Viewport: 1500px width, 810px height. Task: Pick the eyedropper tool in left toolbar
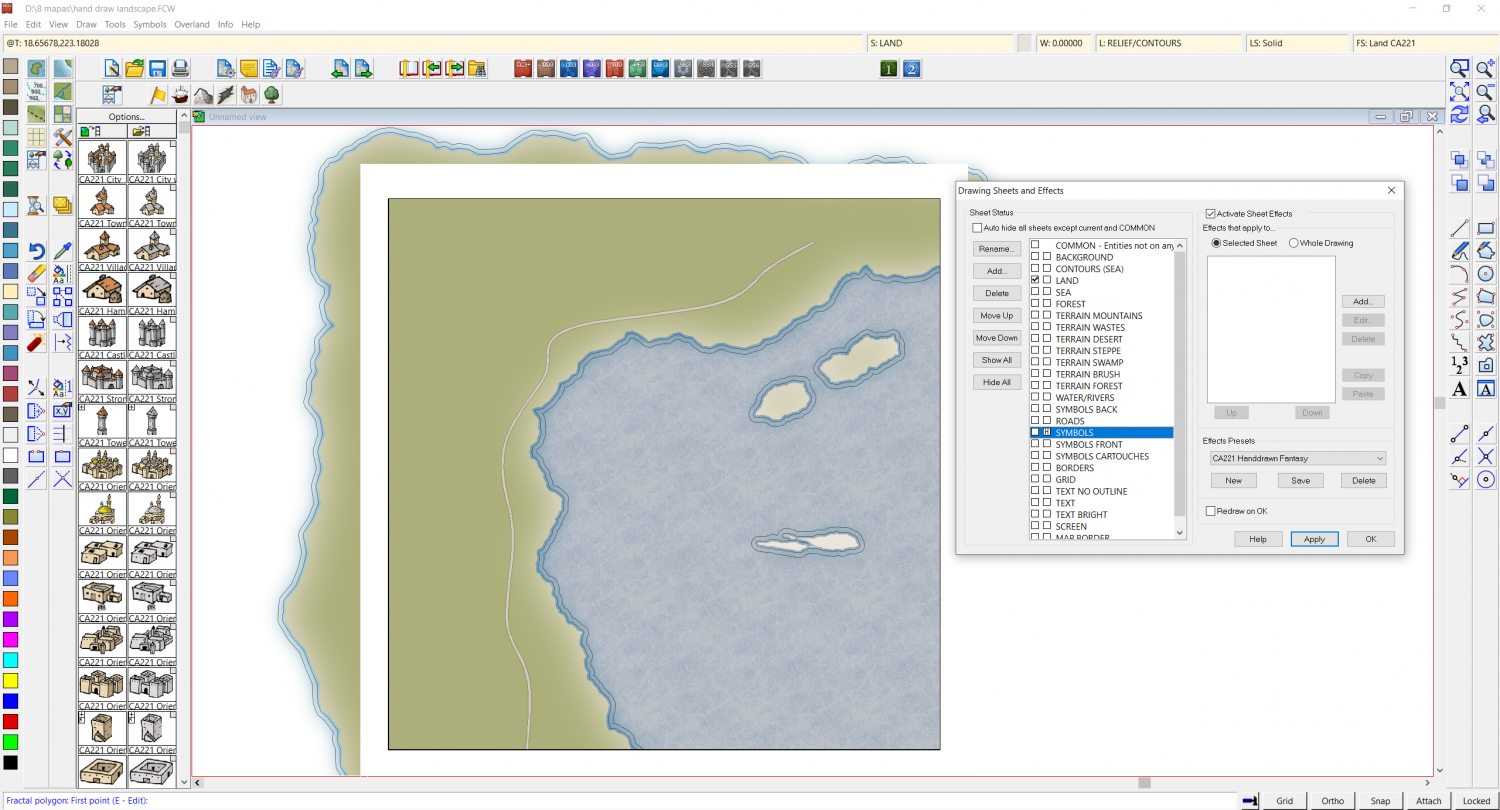62,251
